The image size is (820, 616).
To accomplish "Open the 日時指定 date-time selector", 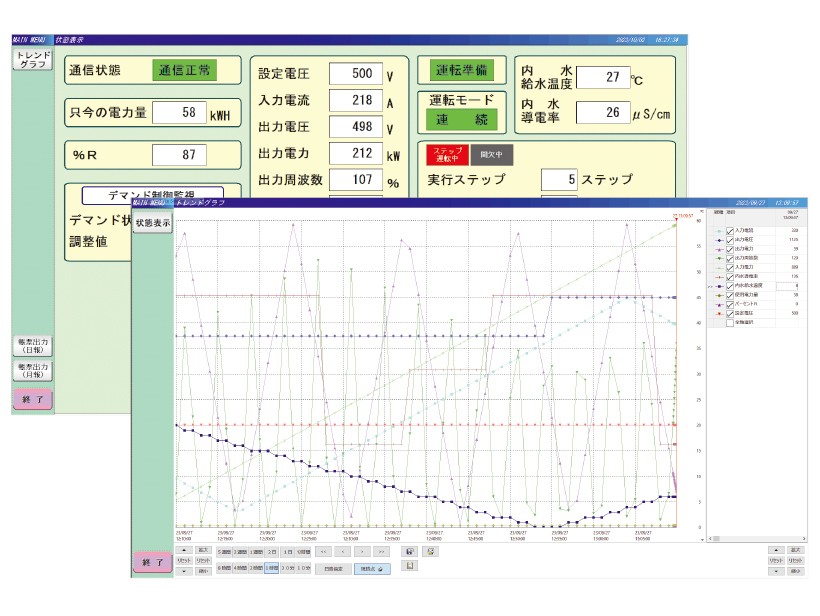I will (333, 569).
